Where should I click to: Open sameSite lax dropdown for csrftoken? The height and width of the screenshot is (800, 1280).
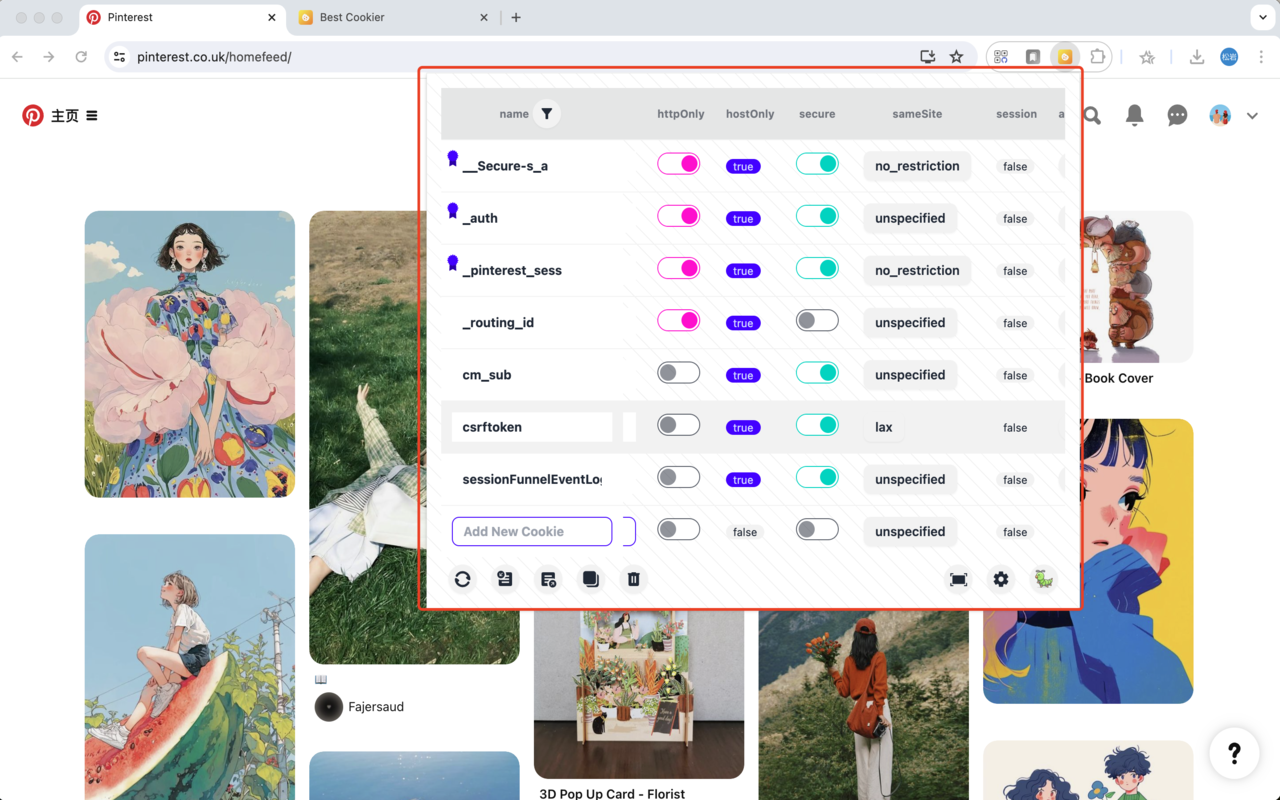coord(884,427)
